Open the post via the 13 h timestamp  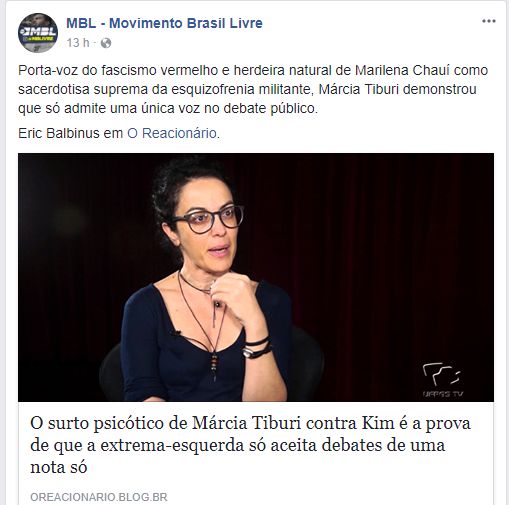[x=78, y=43]
